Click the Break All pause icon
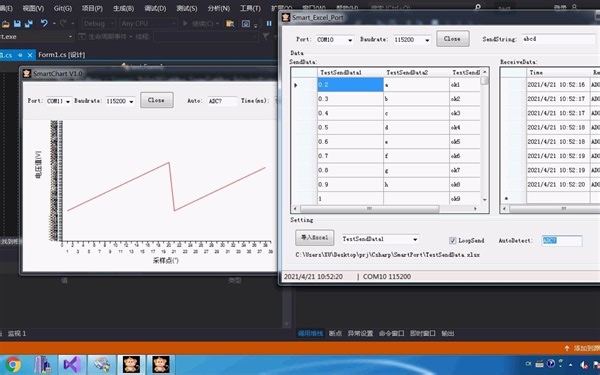The height and width of the screenshot is (375, 600). coord(269,23)
